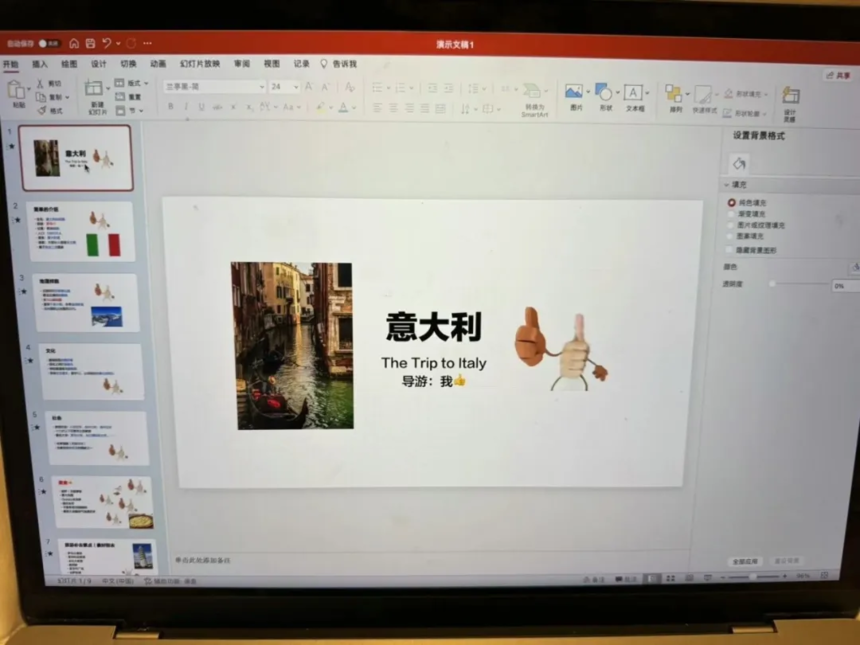Click the Tell Me search box
Viewport: 860px width, 645px height.
[339, 64]
